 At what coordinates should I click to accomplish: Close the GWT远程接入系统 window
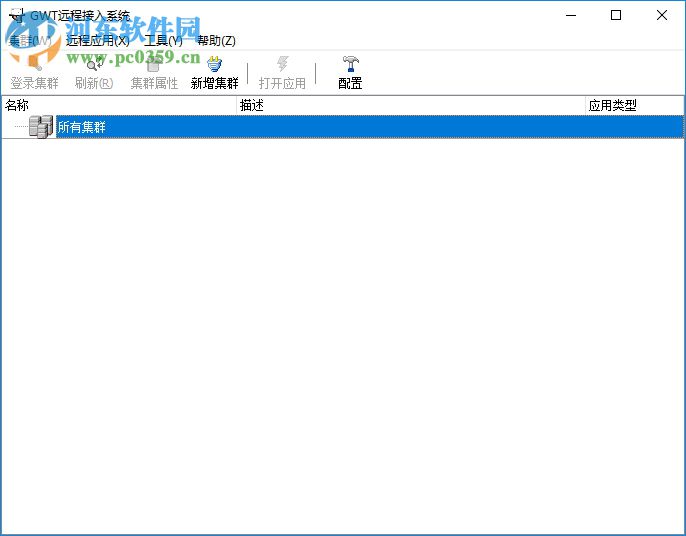(662, 15)
